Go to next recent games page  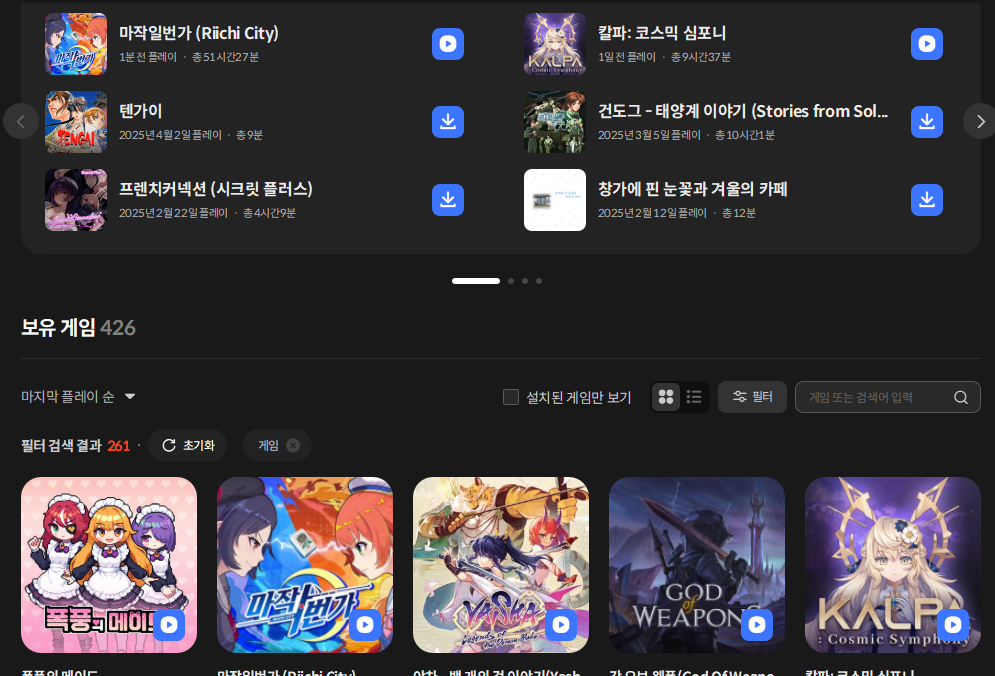[x=980, y=121]
